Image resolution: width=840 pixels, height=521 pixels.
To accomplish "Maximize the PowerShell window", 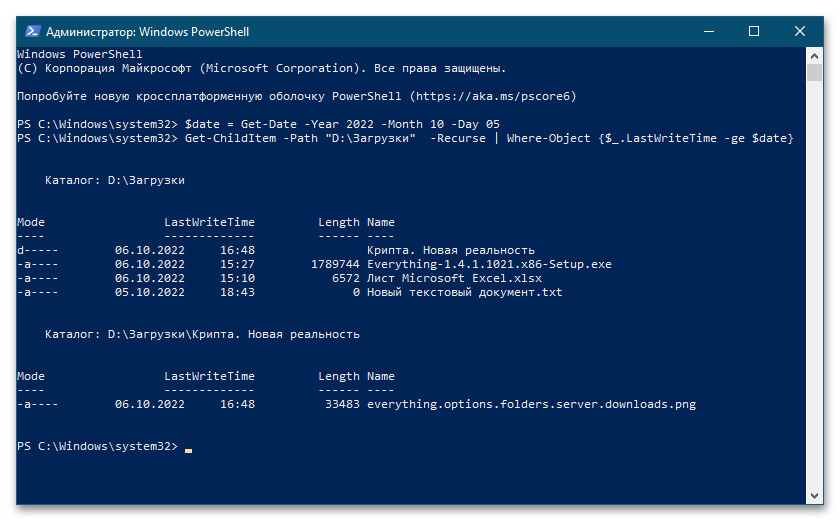I will tap(754, 30).
